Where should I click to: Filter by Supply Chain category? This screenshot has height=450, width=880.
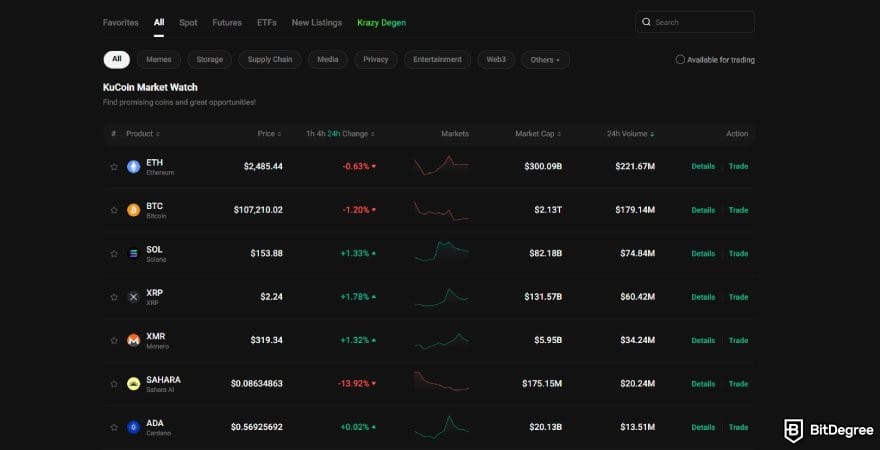click(270, 59)
